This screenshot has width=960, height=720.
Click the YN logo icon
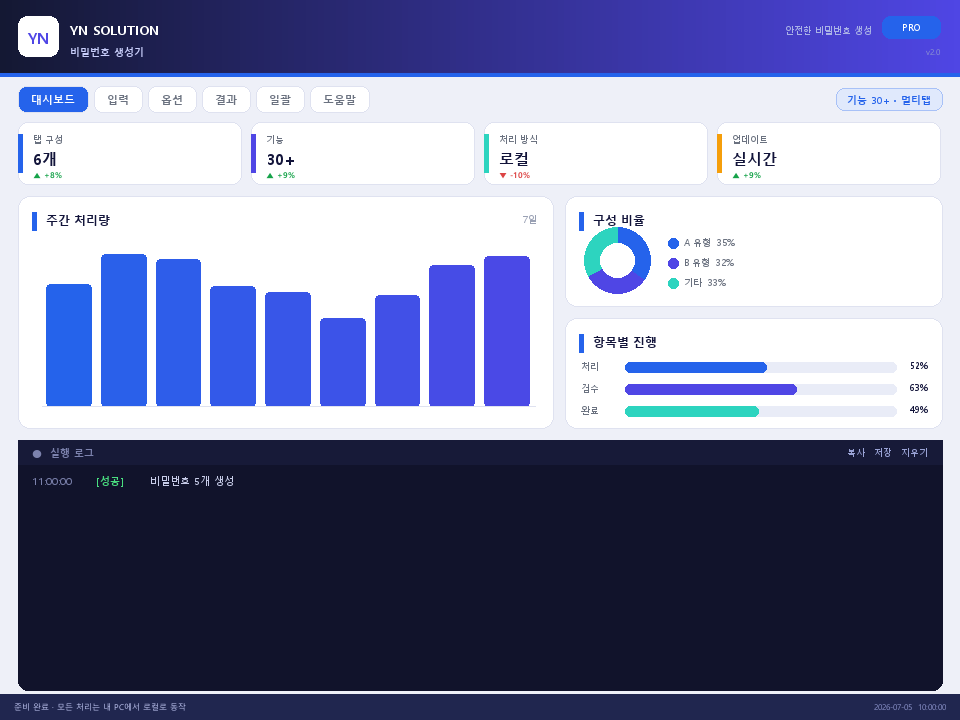39,37
